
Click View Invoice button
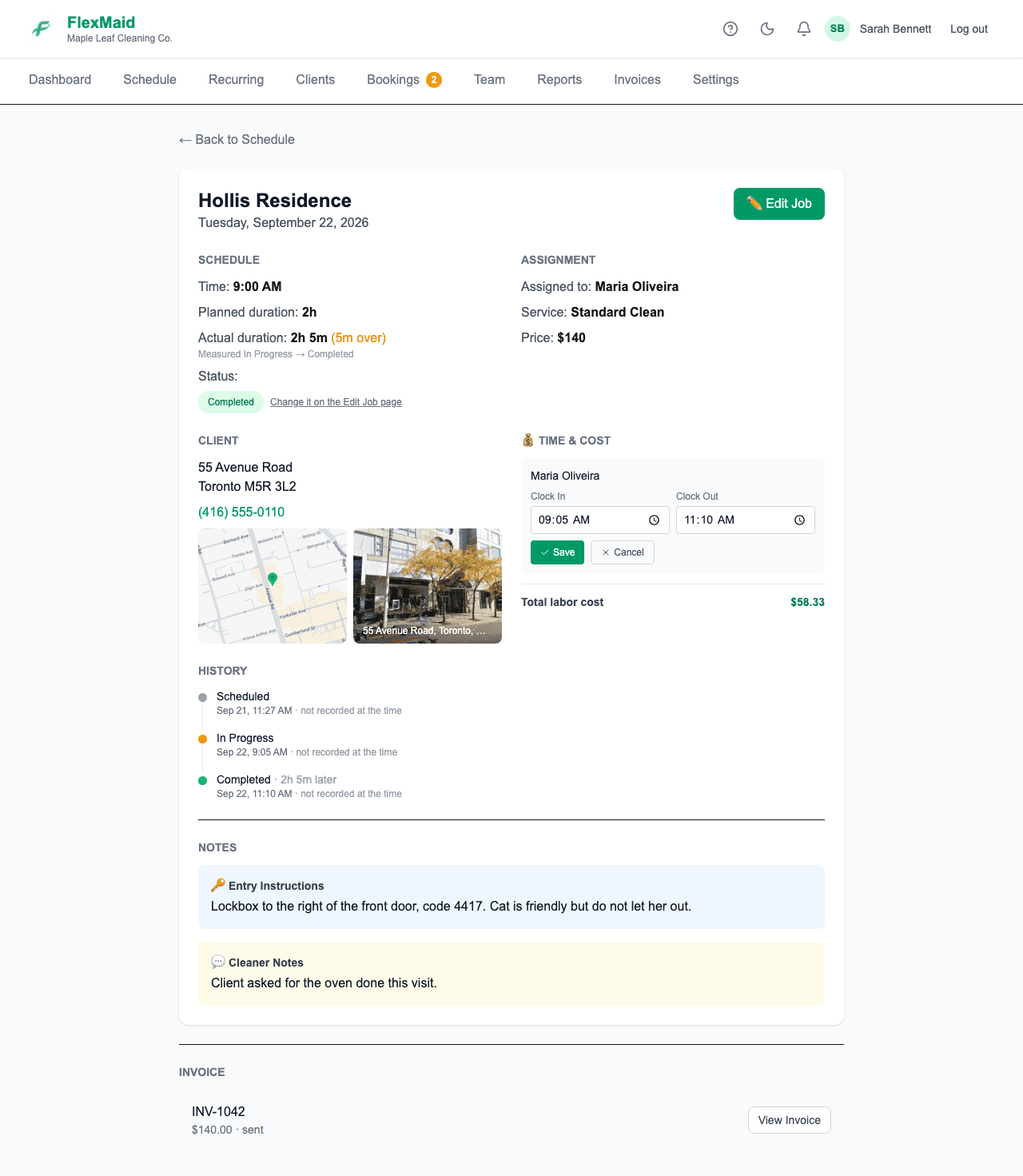790,1120
